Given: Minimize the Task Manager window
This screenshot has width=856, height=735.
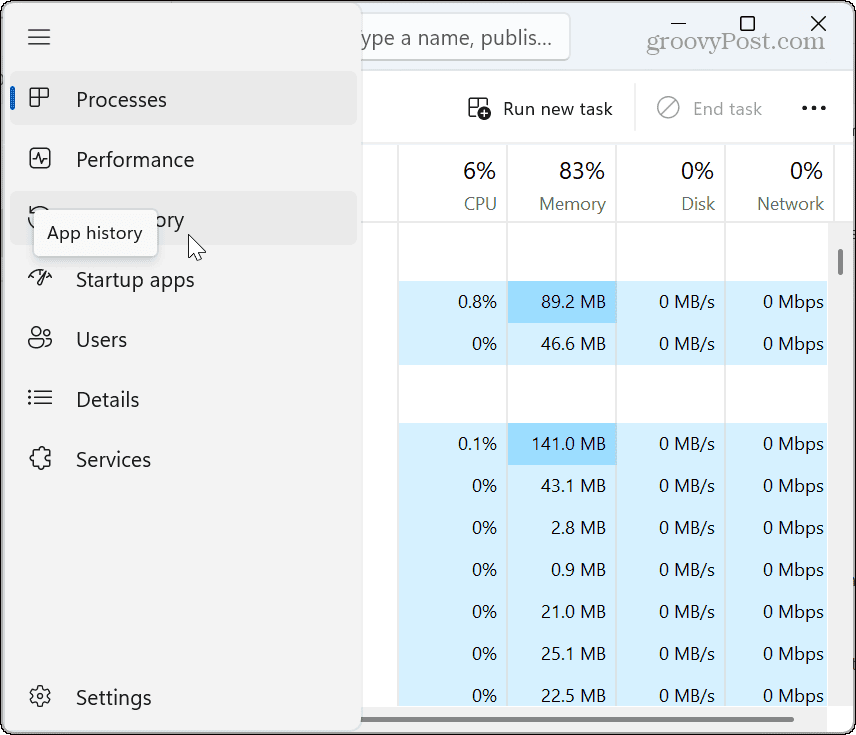Looking at the screenshot, I should [x=678, y=23].
